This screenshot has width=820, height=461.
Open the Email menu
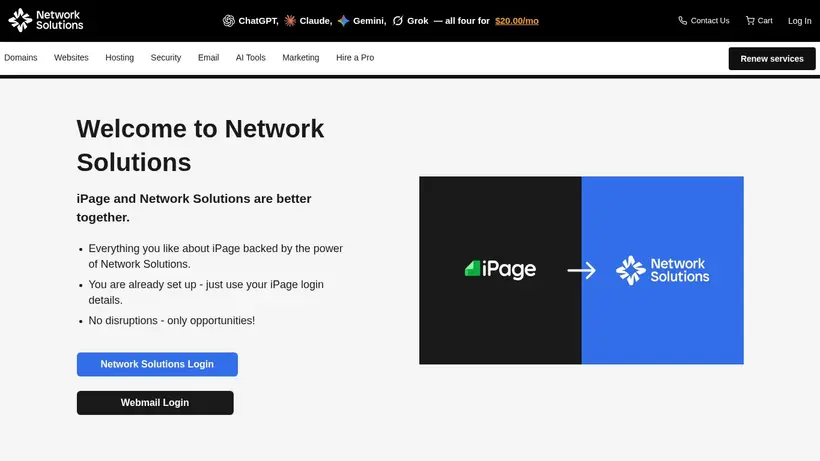pyautogui.click(x=208, y=57)
